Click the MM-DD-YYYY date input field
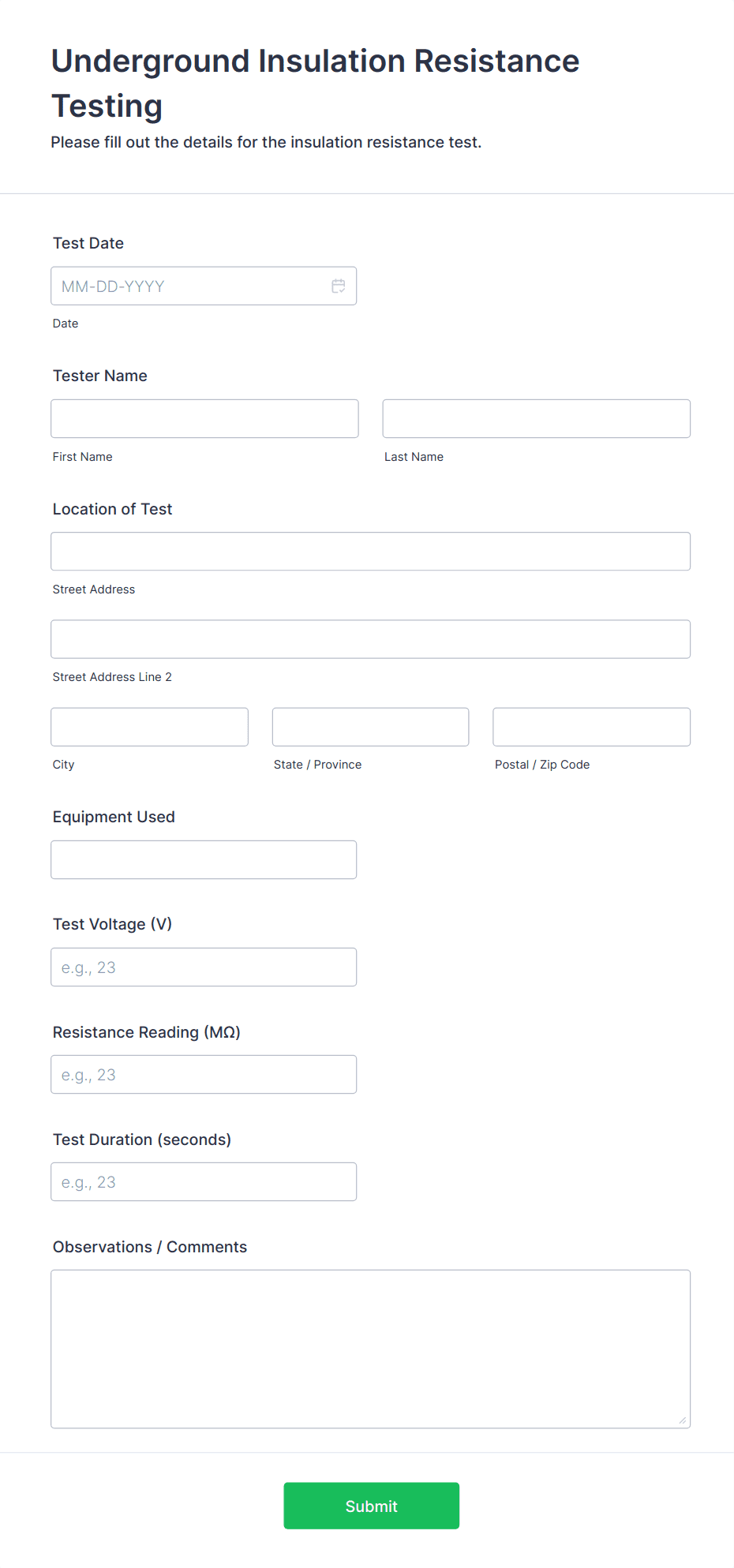 pos(189,286)
